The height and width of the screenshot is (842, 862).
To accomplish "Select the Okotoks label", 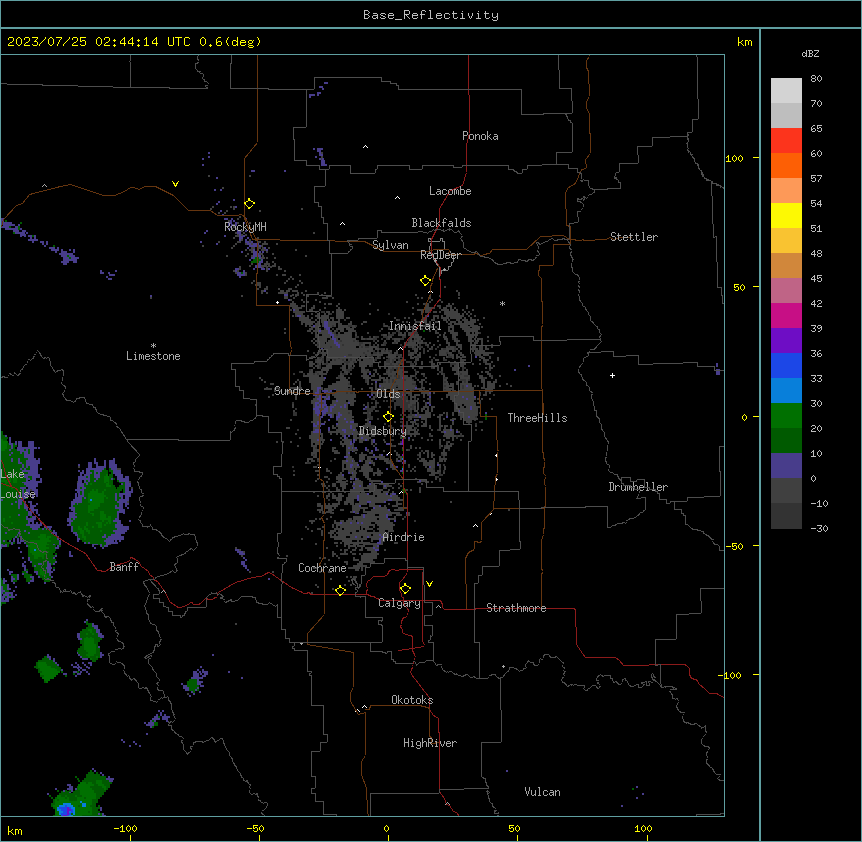I will coord(412,700).
